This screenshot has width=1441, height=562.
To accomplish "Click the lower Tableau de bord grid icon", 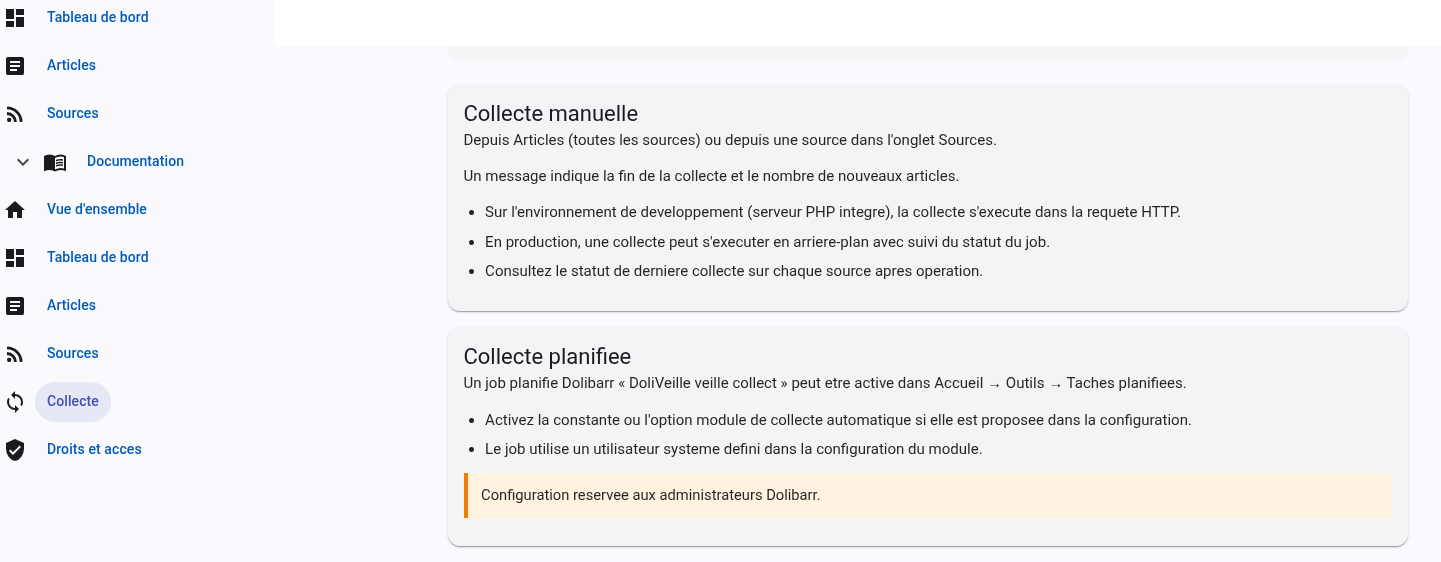I will [x=15, y=258].
